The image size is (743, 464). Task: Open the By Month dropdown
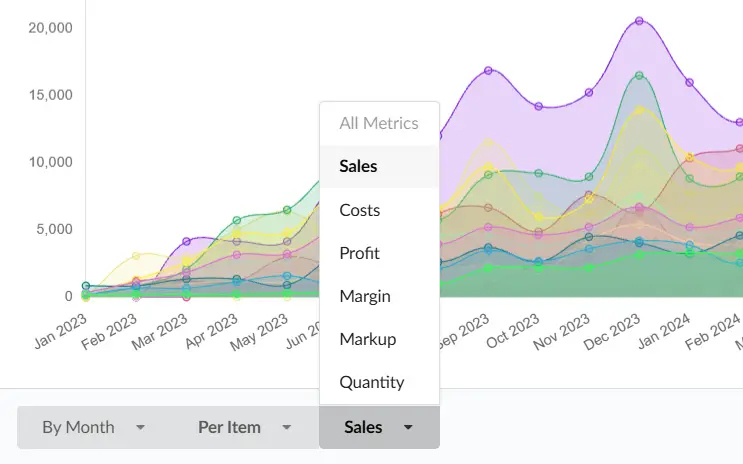(x=93, y=427)
